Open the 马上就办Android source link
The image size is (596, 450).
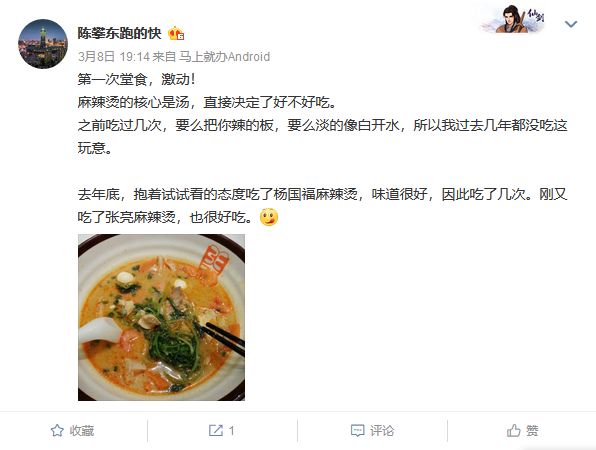tap(224, 57)
